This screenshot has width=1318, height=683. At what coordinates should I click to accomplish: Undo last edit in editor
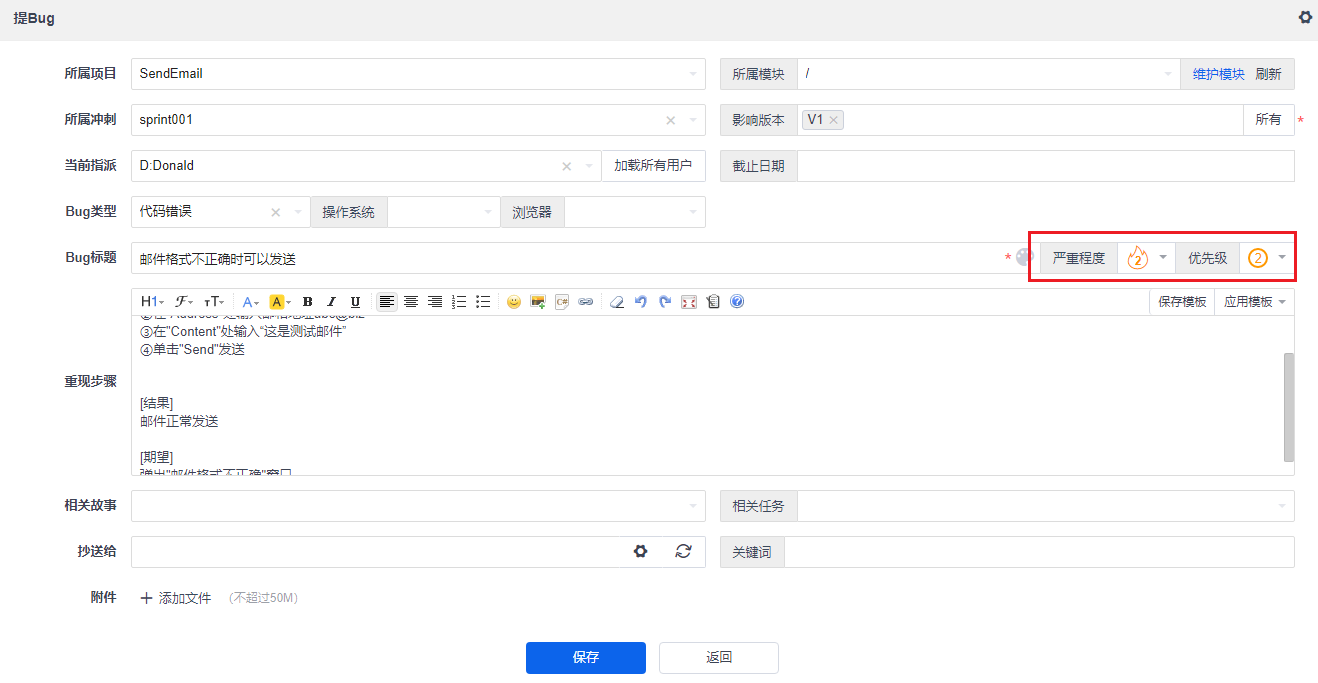coord(641,301)
